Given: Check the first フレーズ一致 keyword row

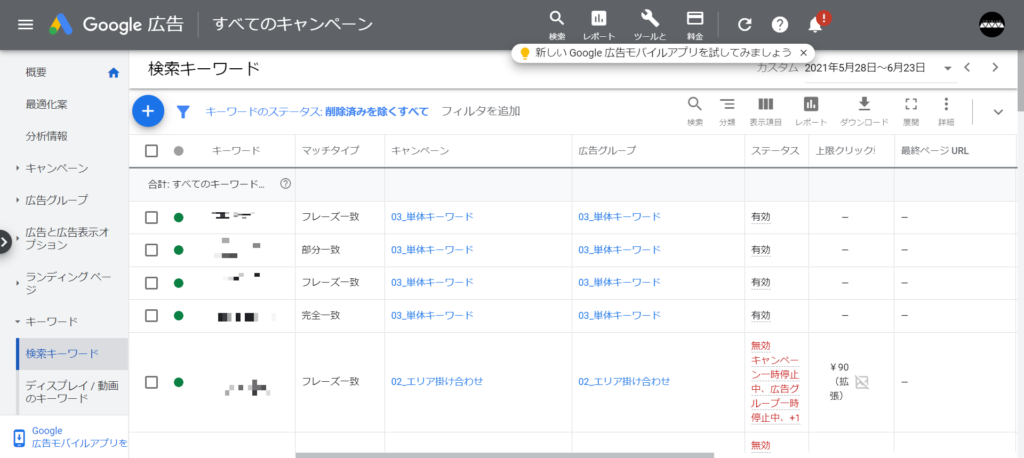Looking at the screenshot, I should point(152,218).
